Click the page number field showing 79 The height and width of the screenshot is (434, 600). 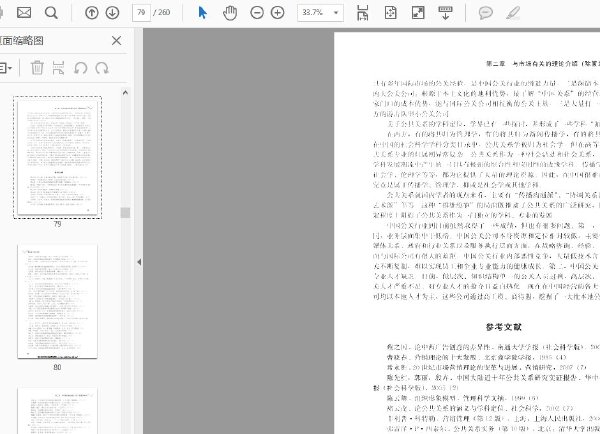[141, 13]
